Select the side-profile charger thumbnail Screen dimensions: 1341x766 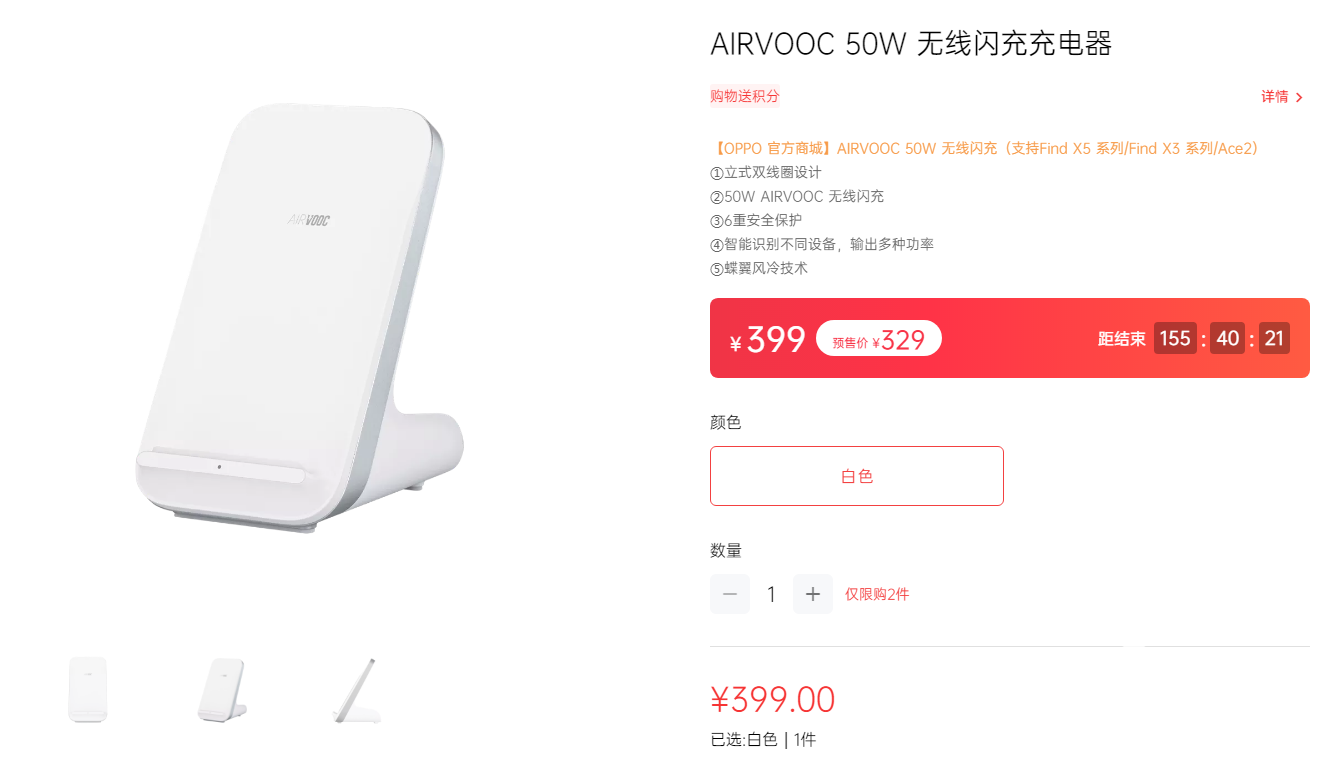click(x=357, y=689)
